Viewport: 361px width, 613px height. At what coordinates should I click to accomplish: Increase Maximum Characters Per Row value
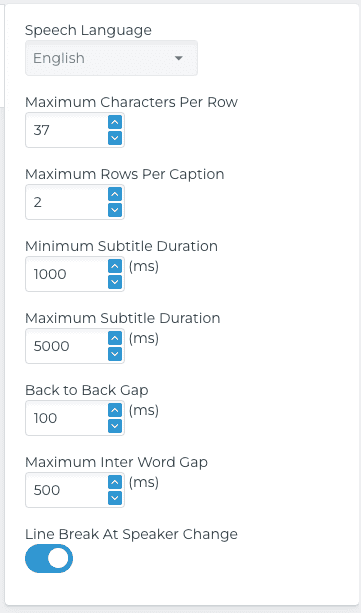115,122
